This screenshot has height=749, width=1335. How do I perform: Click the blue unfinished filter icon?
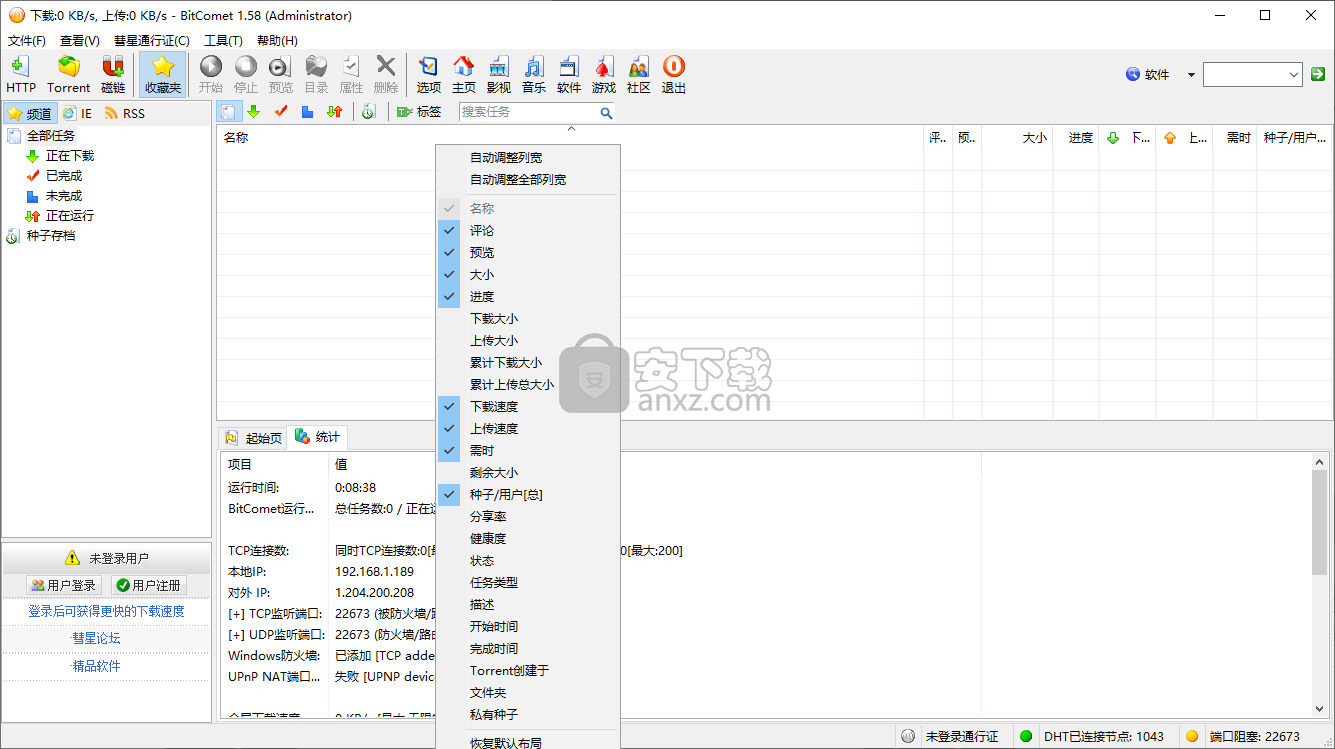tap(308, 112)
